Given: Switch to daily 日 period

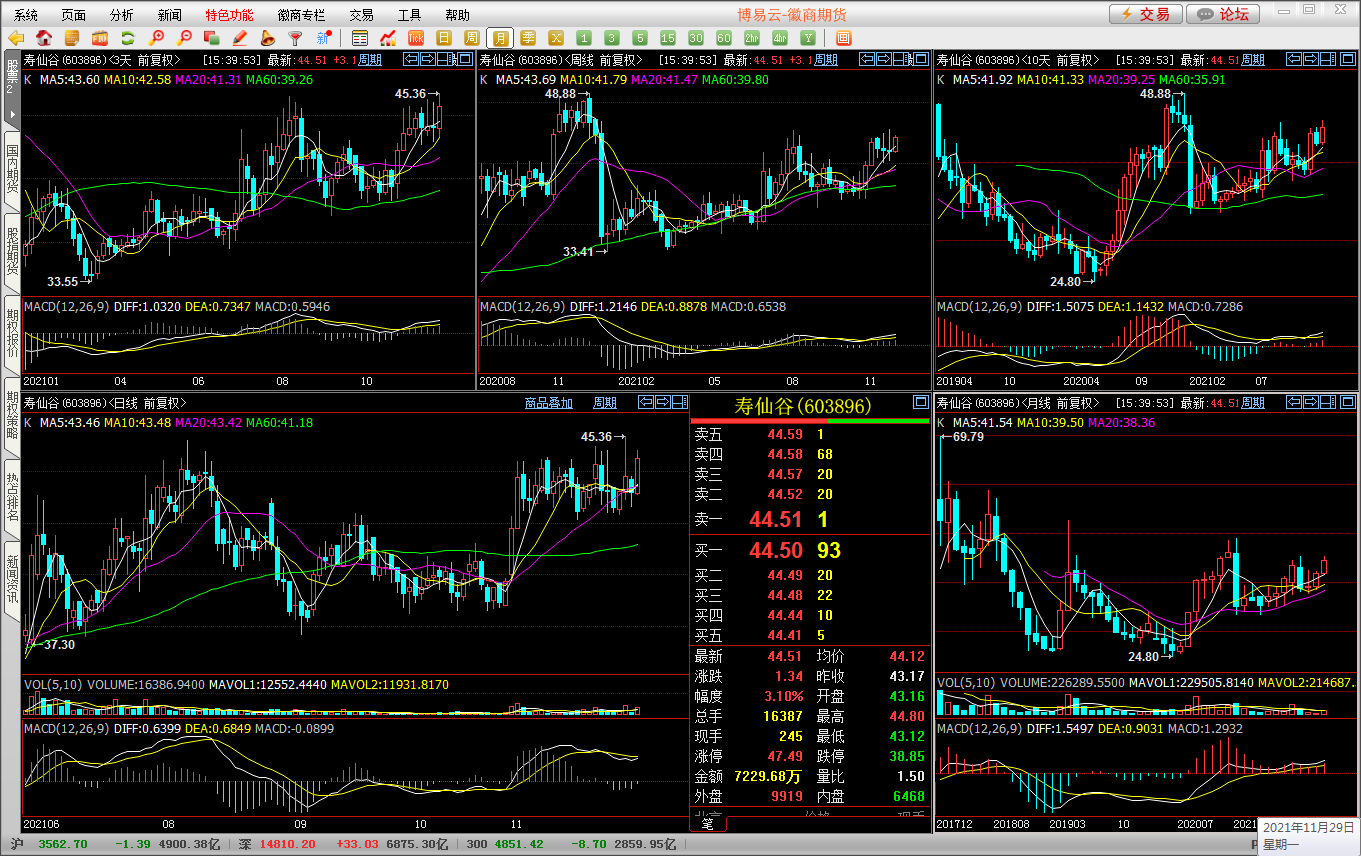Looking at the screenshot, I should [x=445, y=38].
